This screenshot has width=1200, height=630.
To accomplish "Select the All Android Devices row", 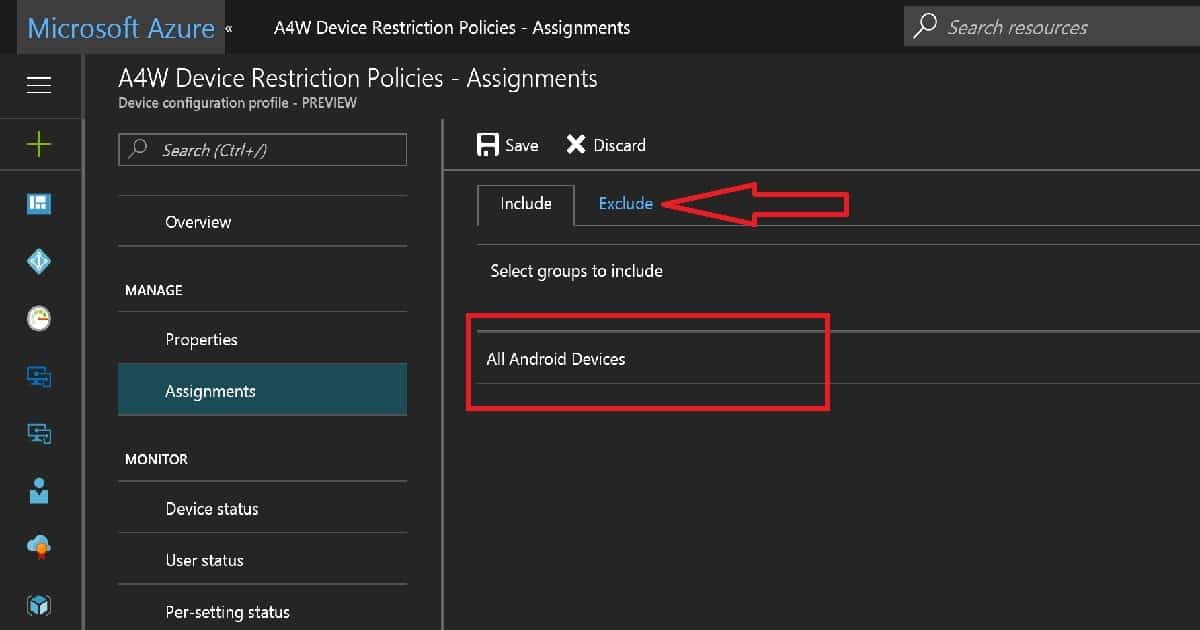I will point(838,359).
